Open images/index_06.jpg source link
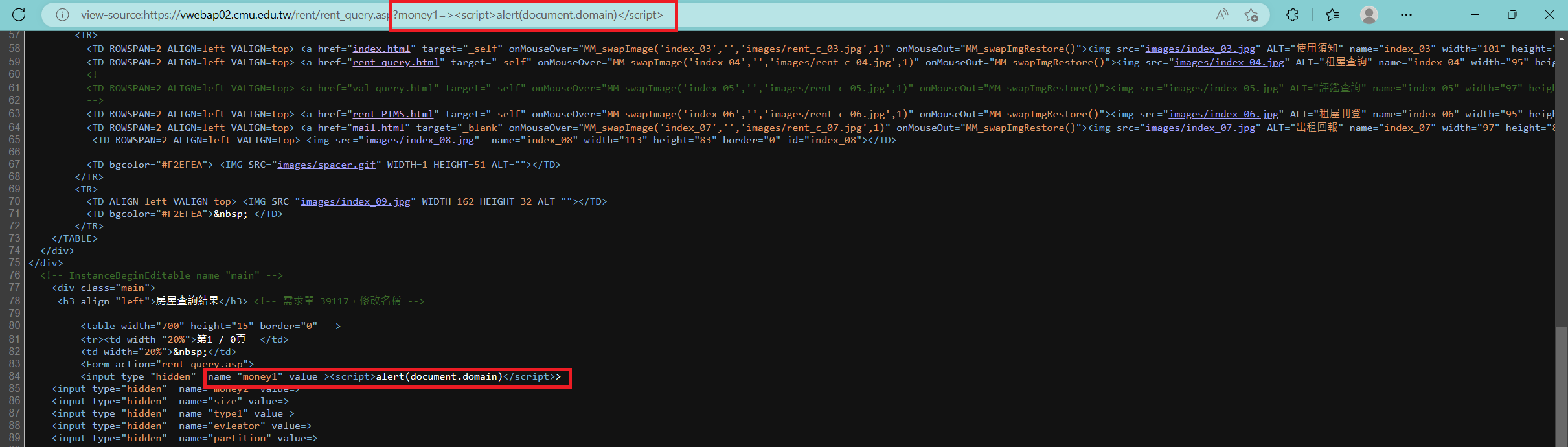The height and width of the screenshot is (447, 1568). [x=1223, y=114]
